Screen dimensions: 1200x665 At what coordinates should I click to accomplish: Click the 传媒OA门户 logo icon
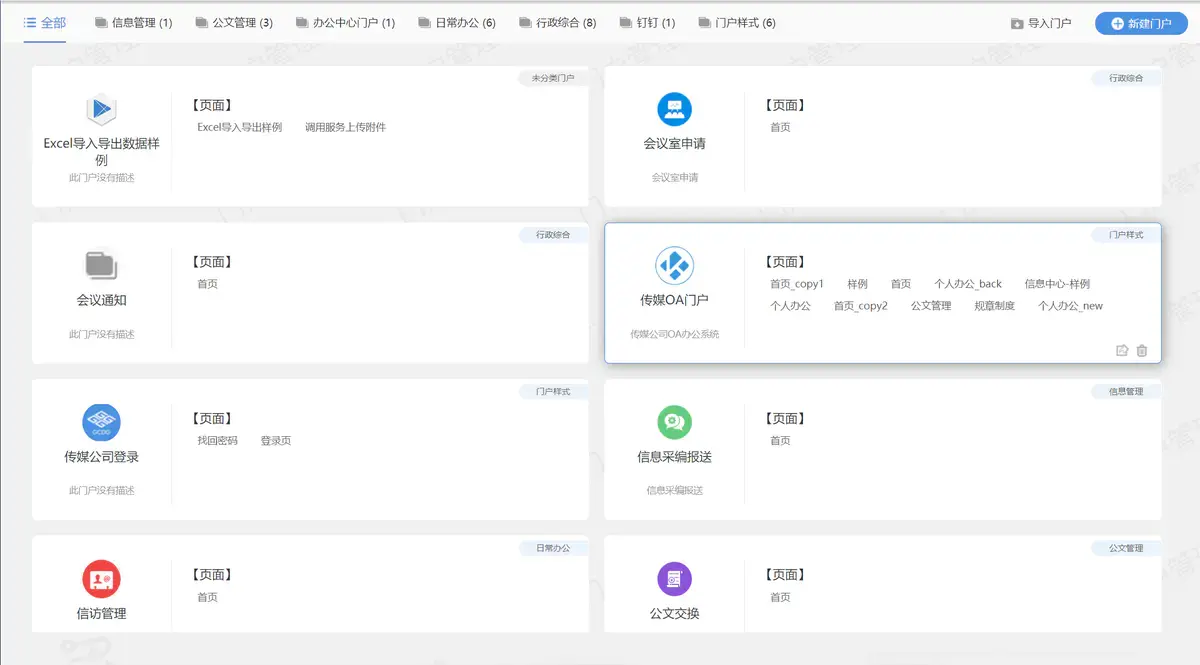674,265
